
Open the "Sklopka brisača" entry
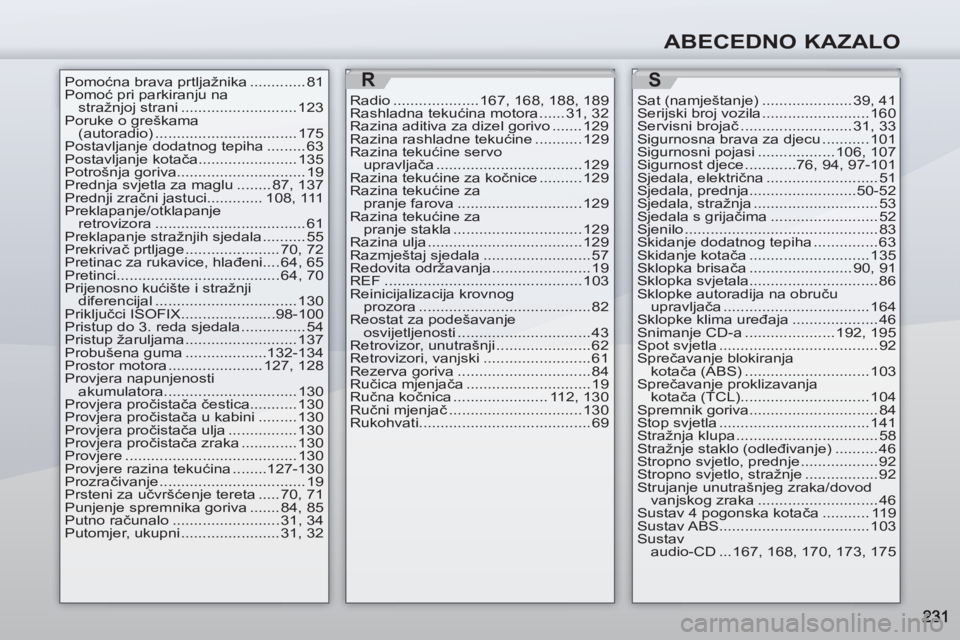[x=767, y=268]
